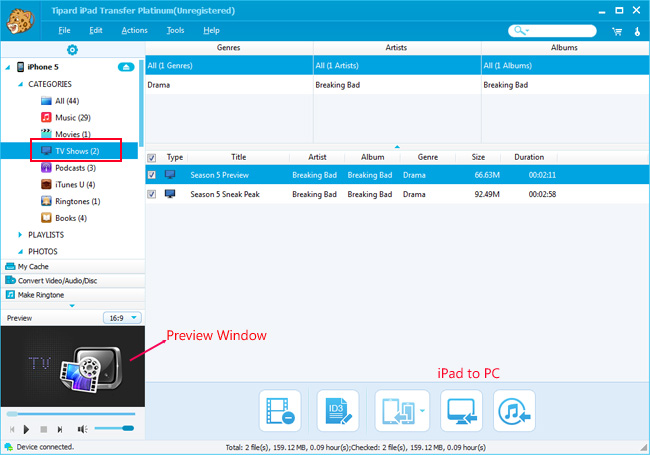Open the Edit menu
Viewport: 650px width, 455px height.
[96, 30]
